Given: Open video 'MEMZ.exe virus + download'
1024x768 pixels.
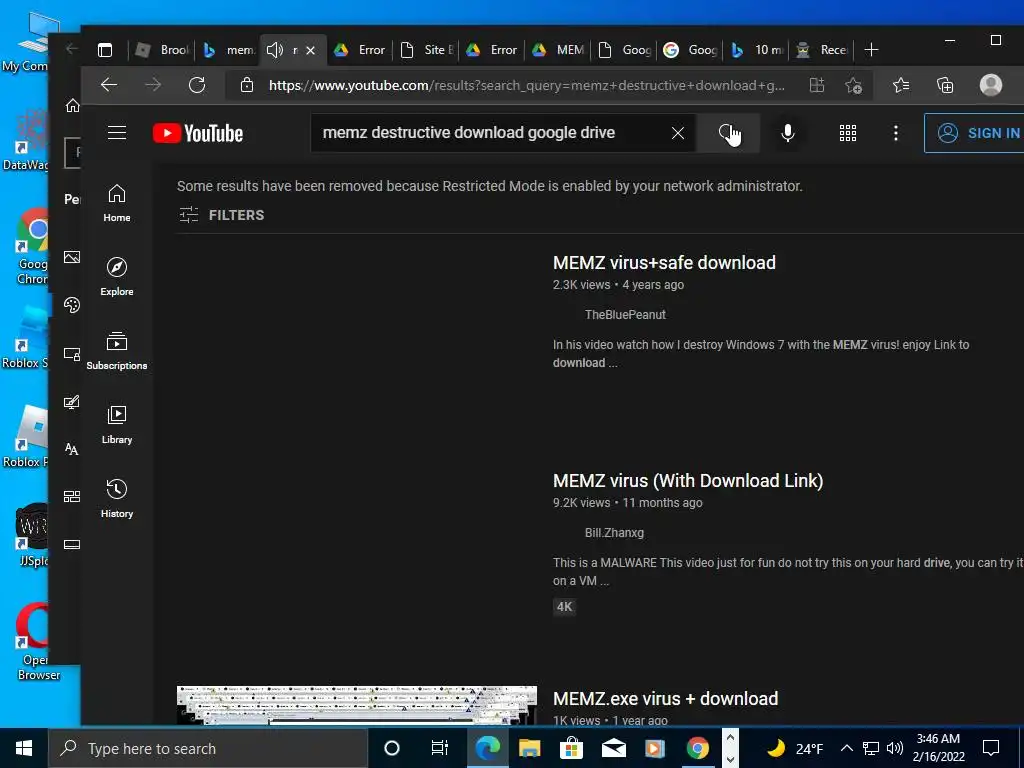Looking at the screenshot, I should [x=665, y=699].
